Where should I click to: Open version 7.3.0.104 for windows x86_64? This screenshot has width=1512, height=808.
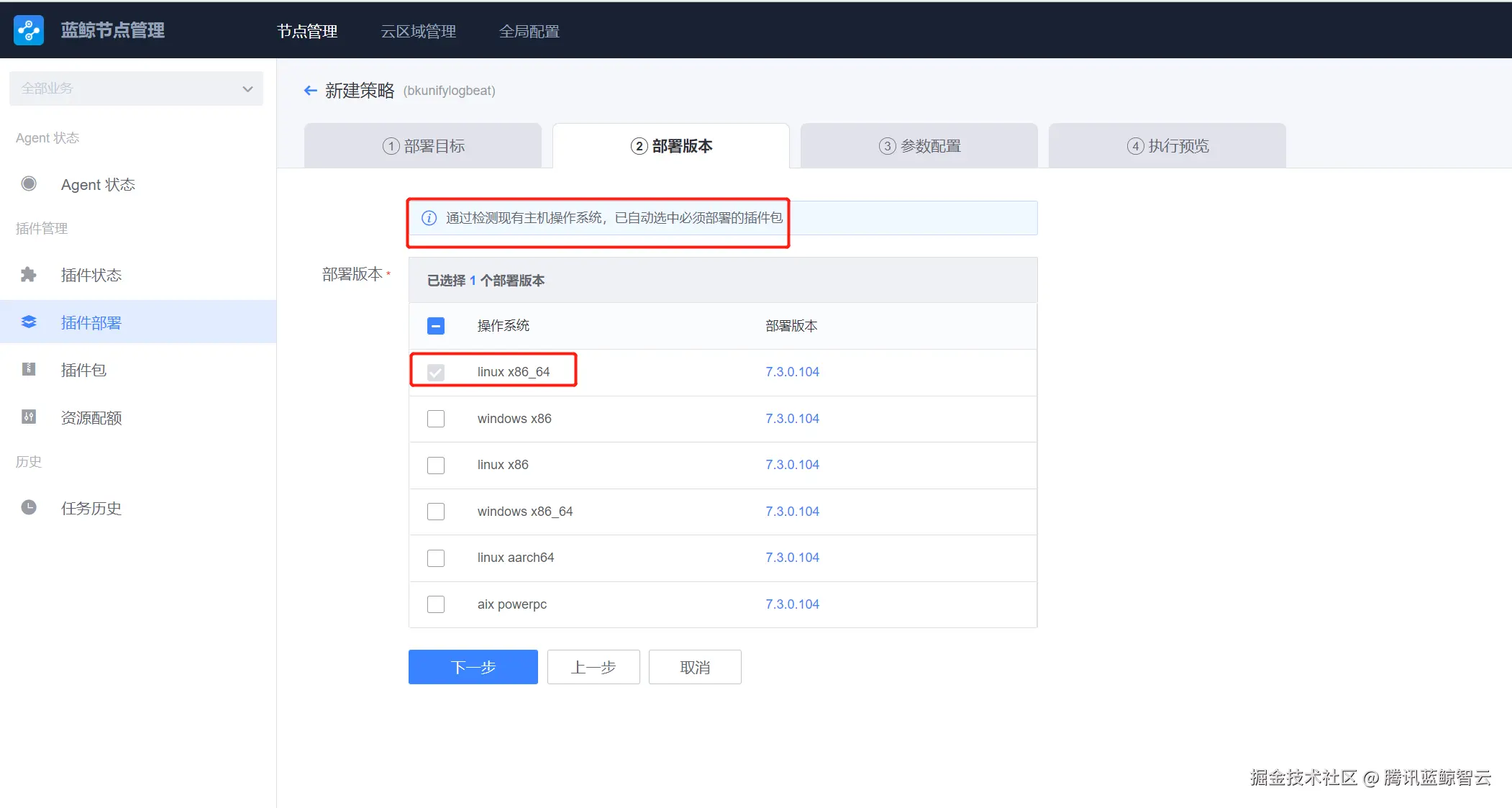pyautogui.click(x=793, y=512)
